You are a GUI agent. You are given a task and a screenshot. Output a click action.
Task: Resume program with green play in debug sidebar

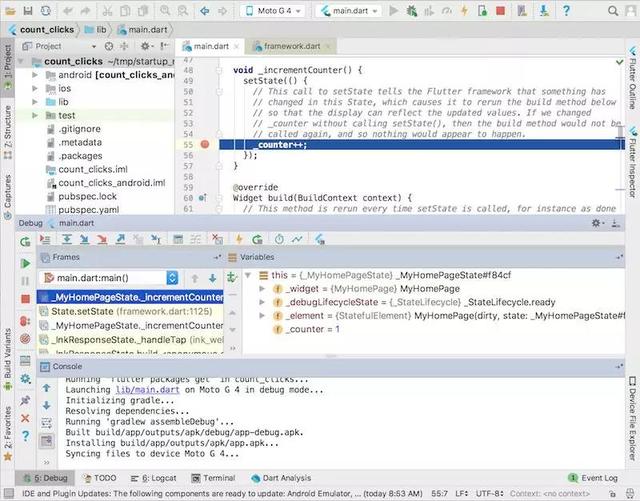pyautogui.click(x=25, y=263)
